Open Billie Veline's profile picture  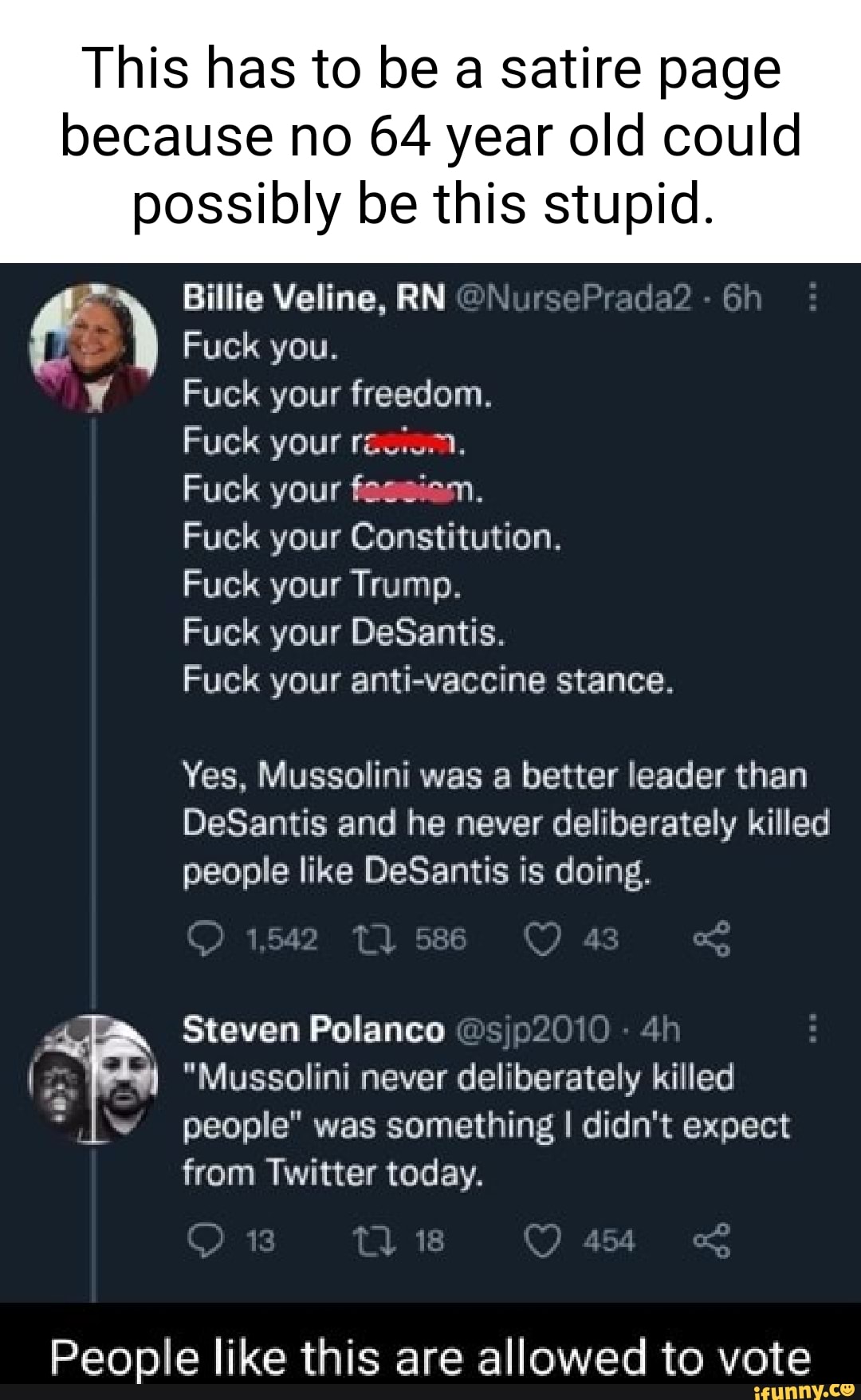(x=93, y=348)
